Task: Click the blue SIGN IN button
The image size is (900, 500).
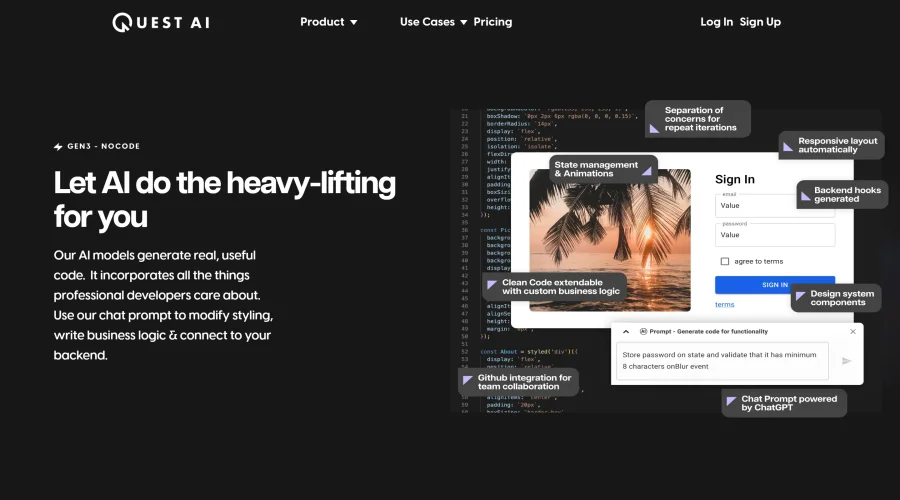Action: 775,285
